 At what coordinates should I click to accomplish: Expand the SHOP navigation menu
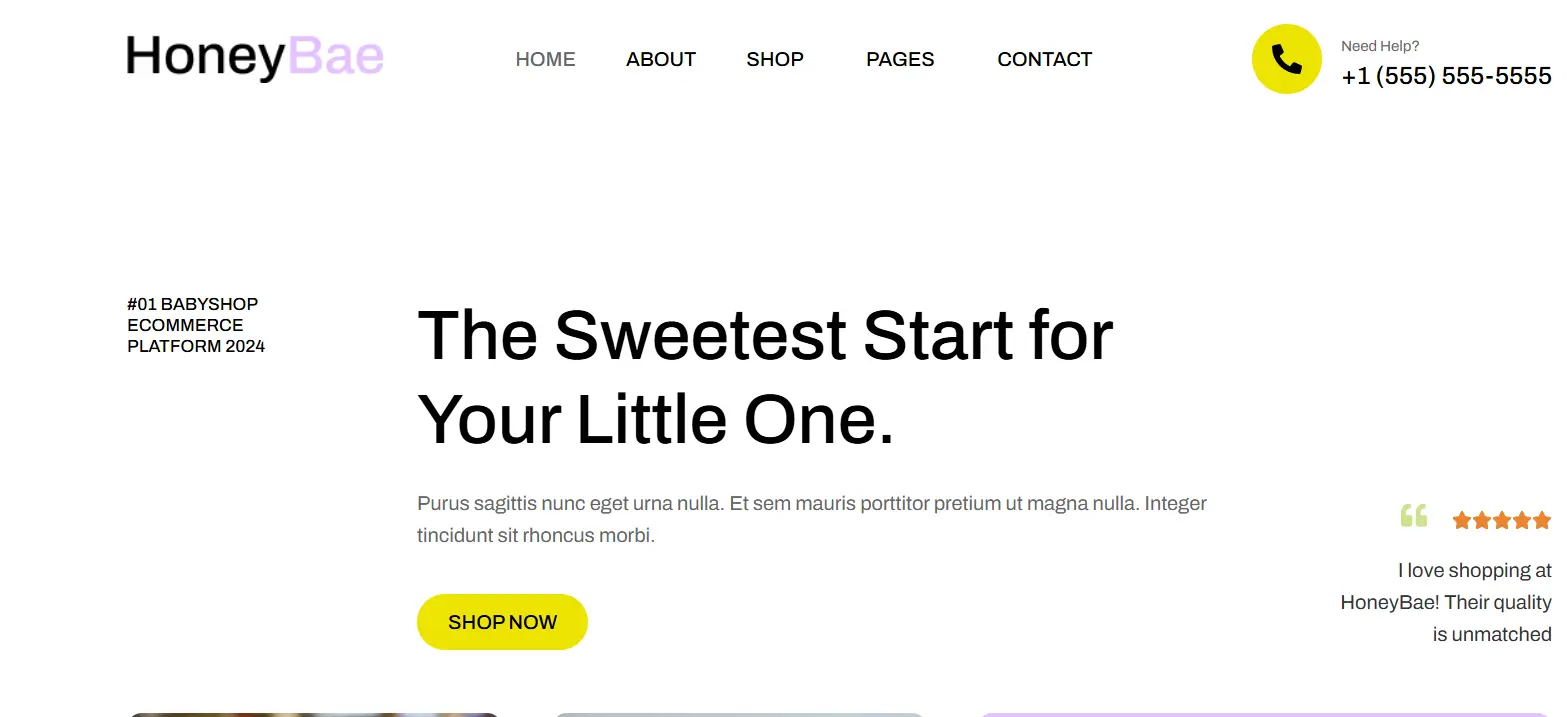(x=775, y=59)
